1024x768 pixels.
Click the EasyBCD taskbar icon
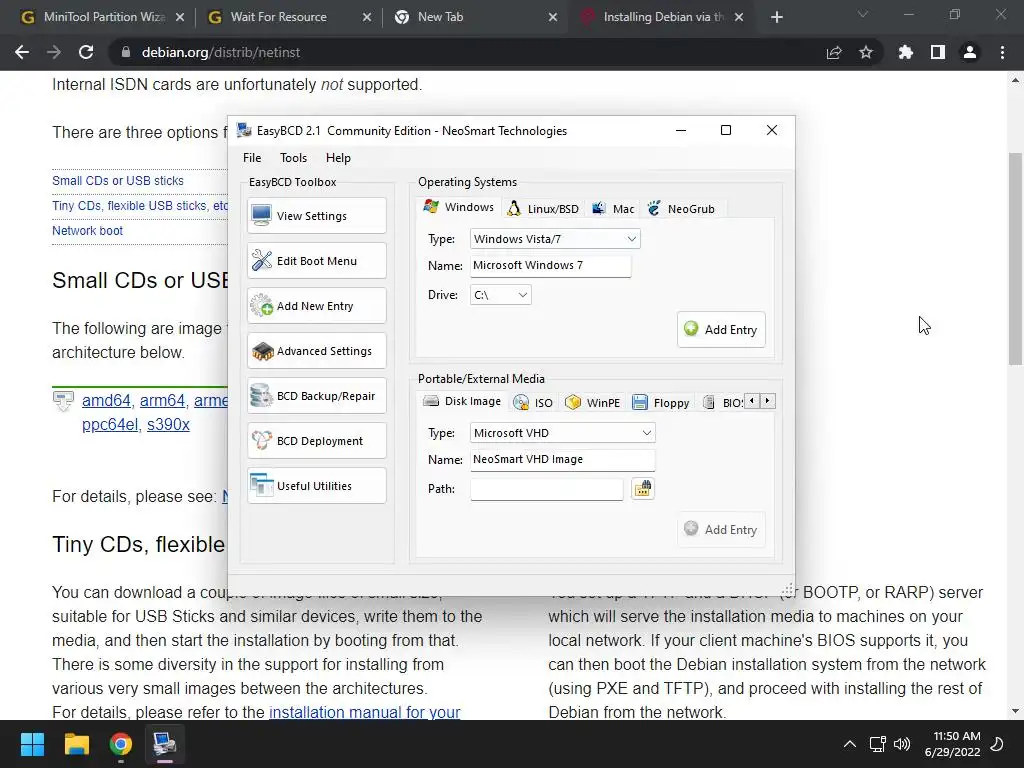pos(165,744)
